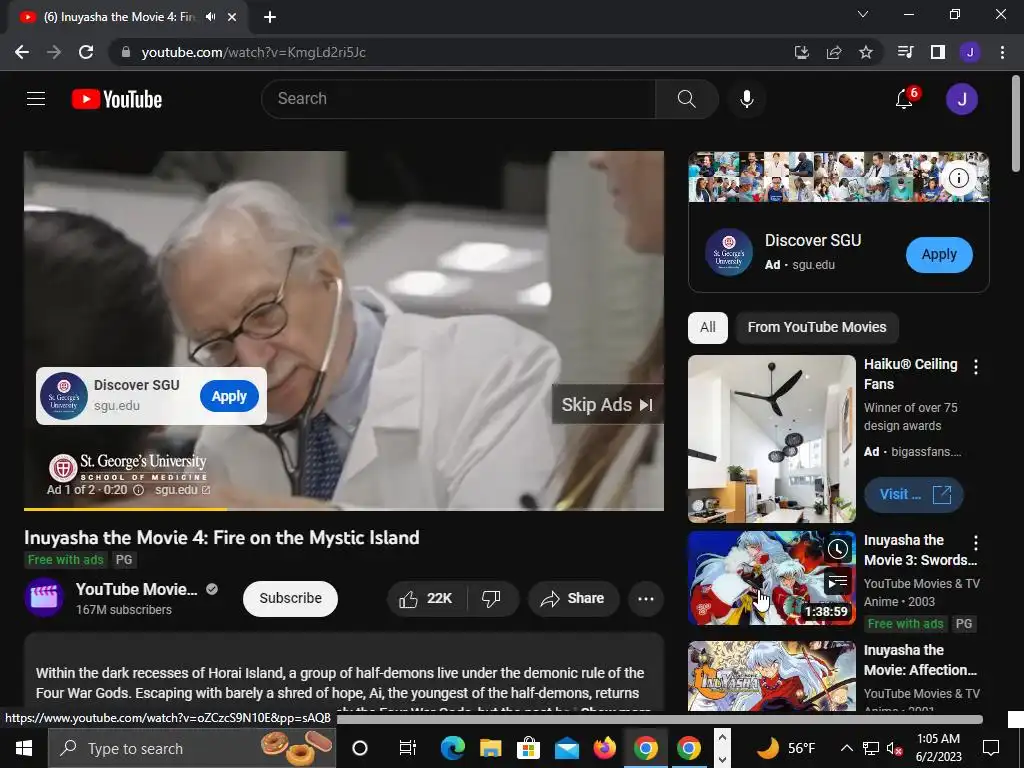Open a new browser tab

270,17
